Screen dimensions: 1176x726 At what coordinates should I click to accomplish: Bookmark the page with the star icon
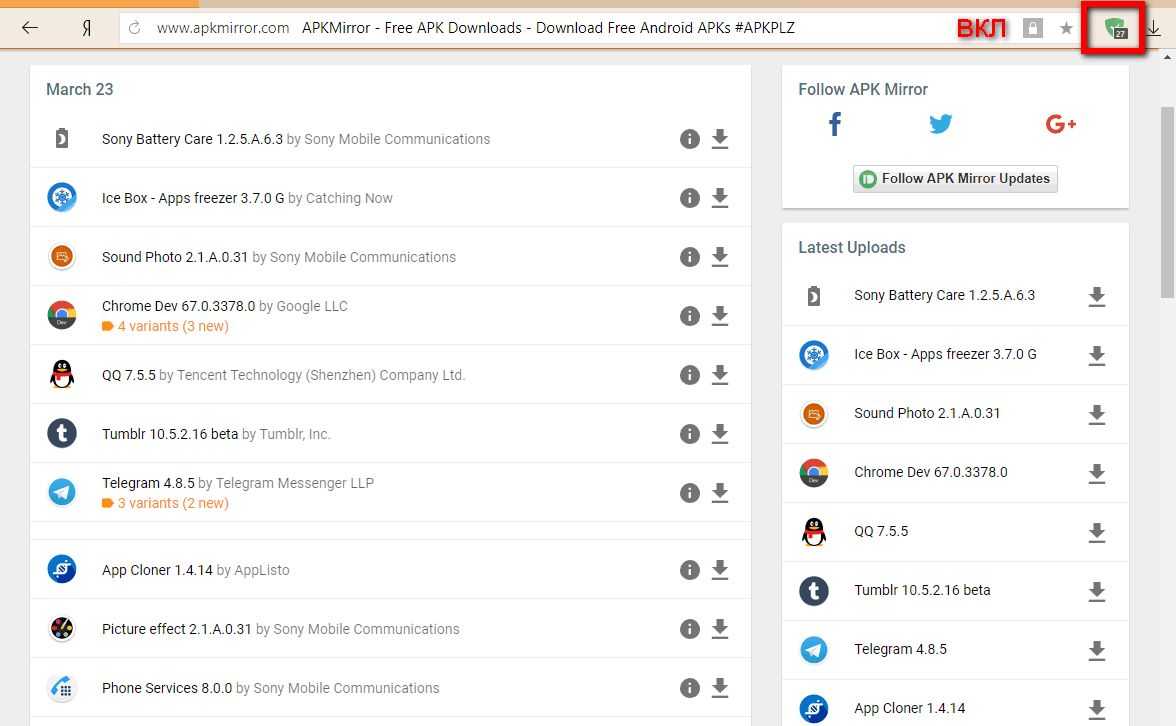1066,29
